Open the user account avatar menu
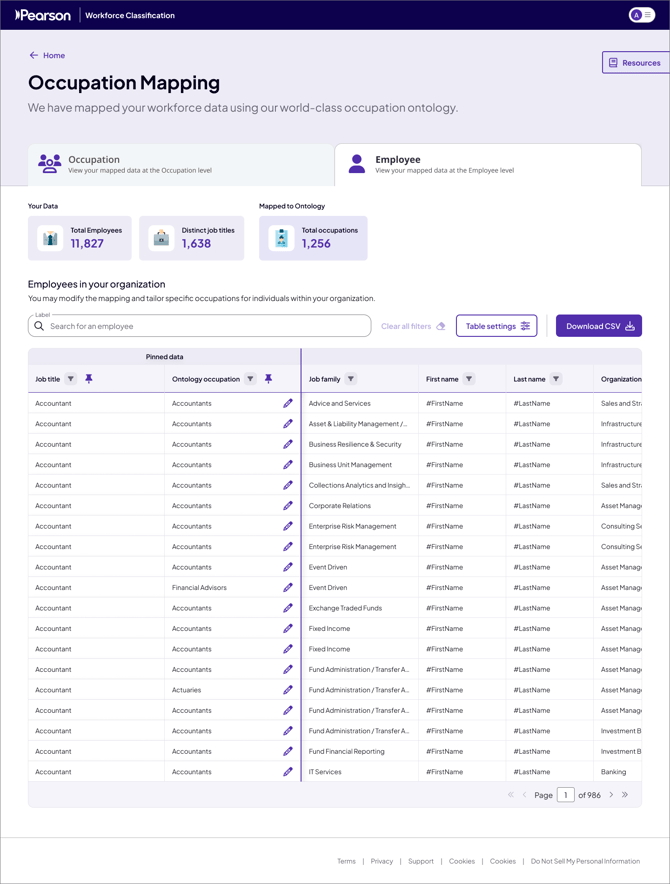The width and height of the screenshot is (670, 884). (642, 15)
